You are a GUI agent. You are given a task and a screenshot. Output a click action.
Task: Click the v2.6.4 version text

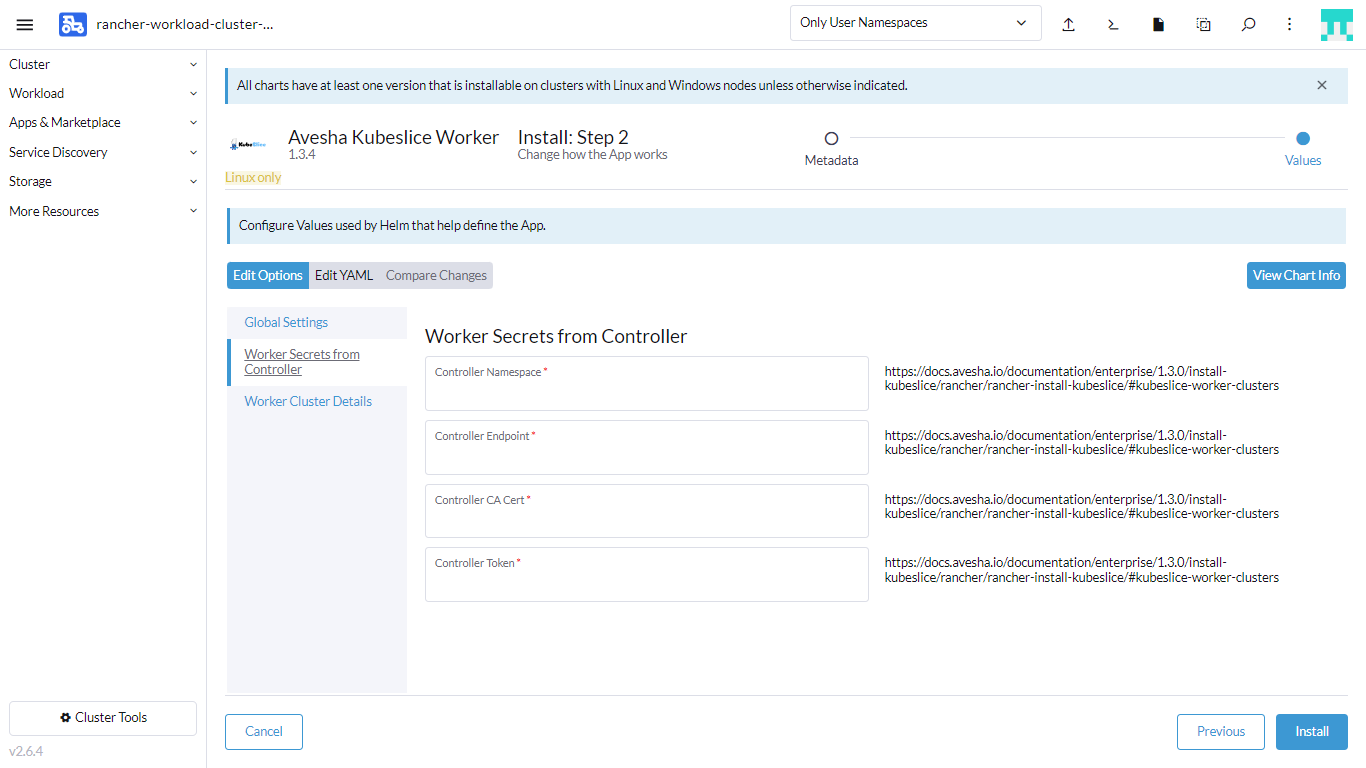coord(26,752)
